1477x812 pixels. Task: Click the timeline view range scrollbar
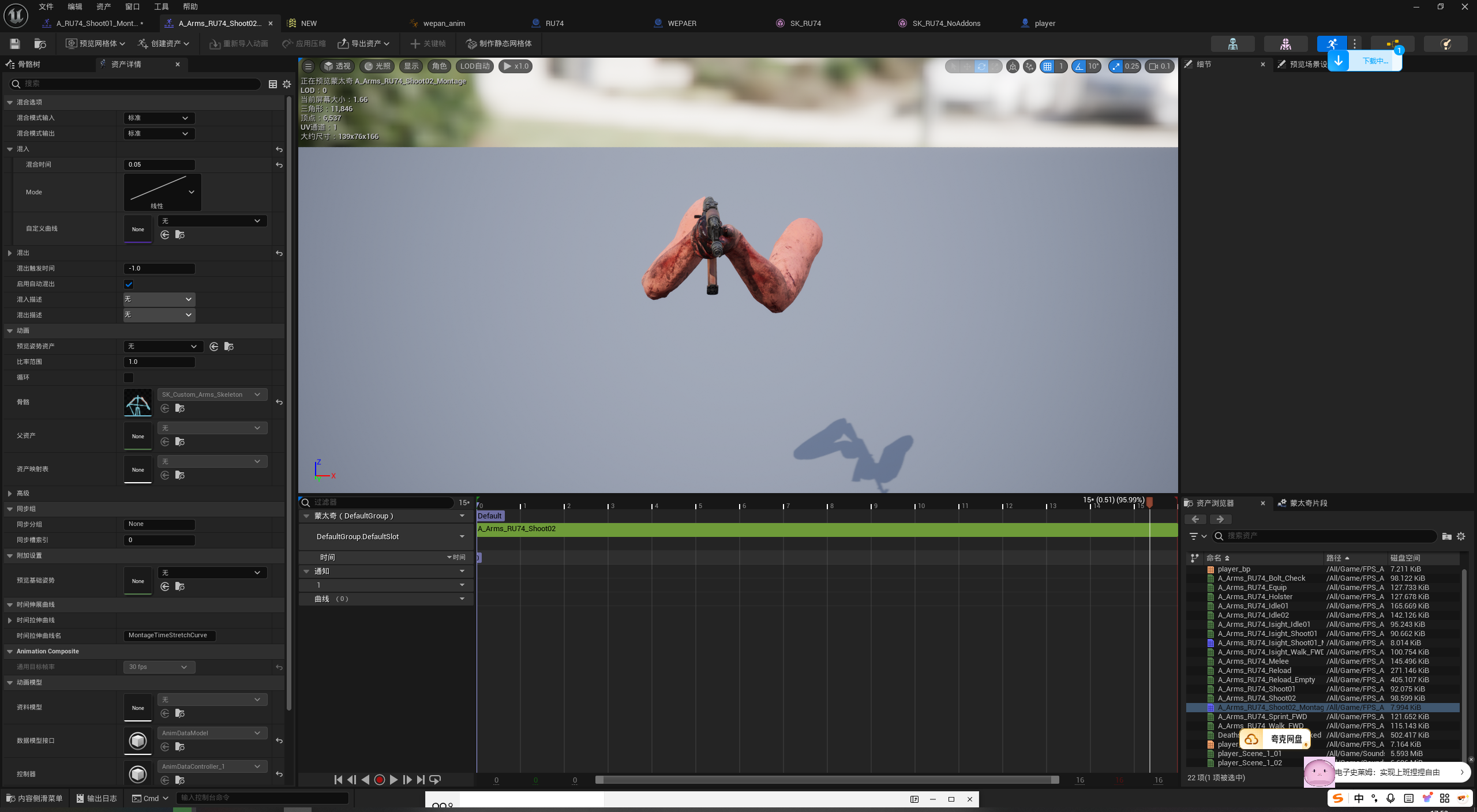point(827,780)
